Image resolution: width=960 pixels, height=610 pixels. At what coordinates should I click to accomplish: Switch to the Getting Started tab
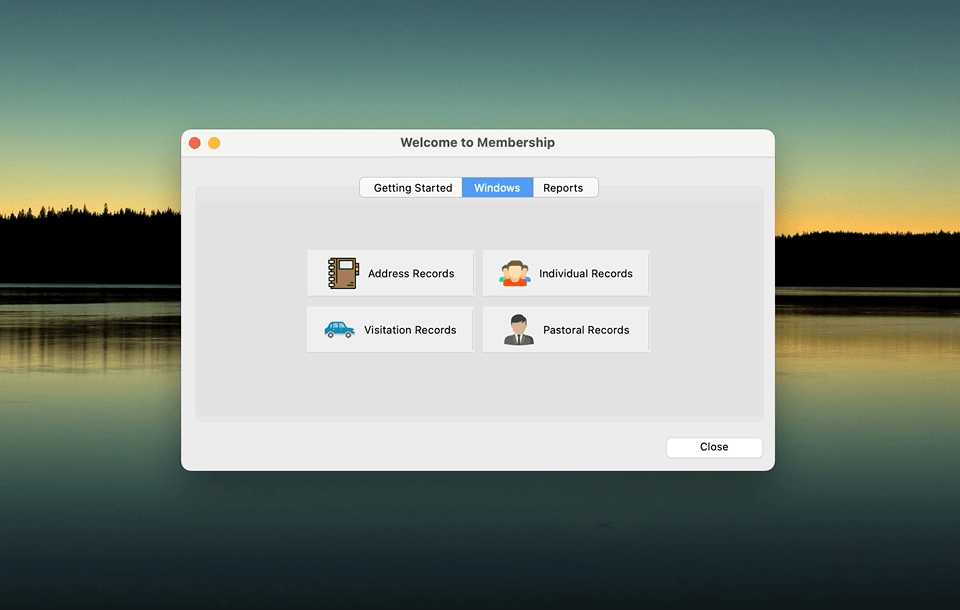(x=412, y=188)
